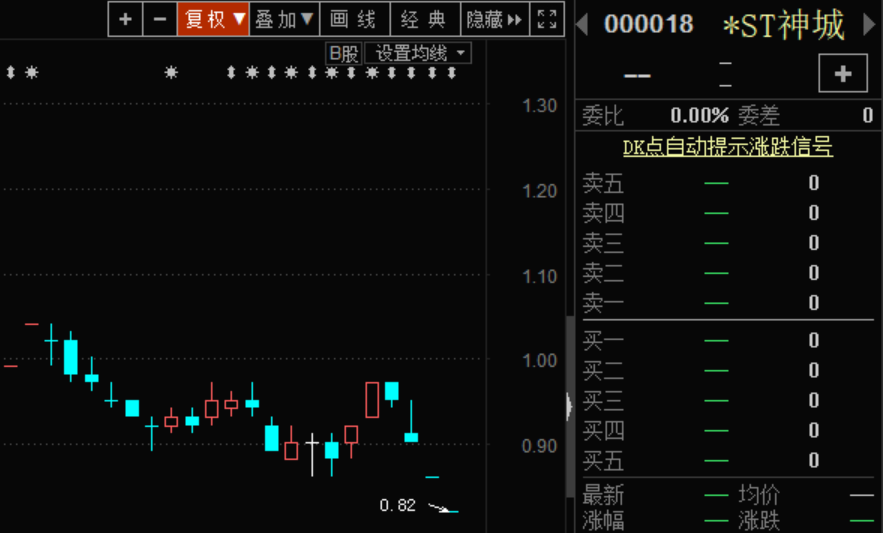883x533 pixels.
Task: Click the 均价 label
Action: (759, 495)
